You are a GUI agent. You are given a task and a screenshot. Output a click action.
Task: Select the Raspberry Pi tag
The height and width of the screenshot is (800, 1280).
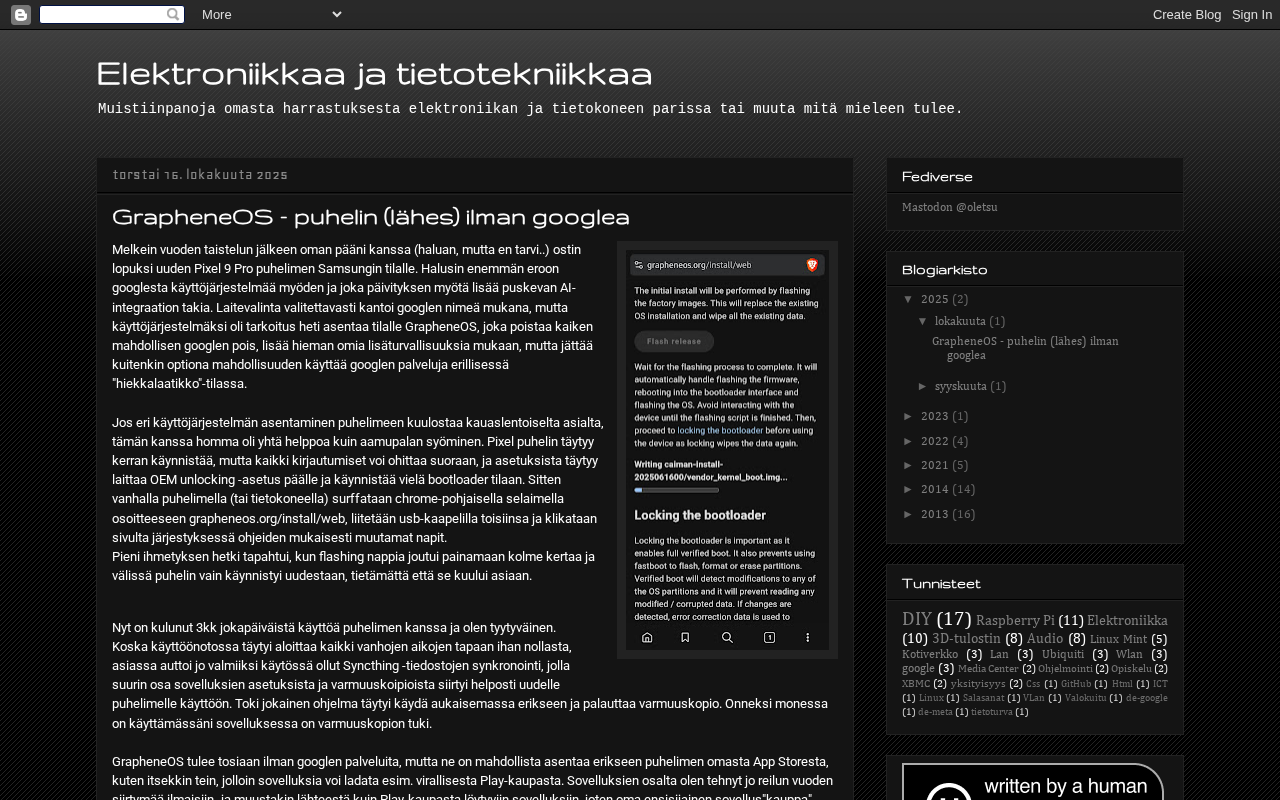(x=1015, y=621)
